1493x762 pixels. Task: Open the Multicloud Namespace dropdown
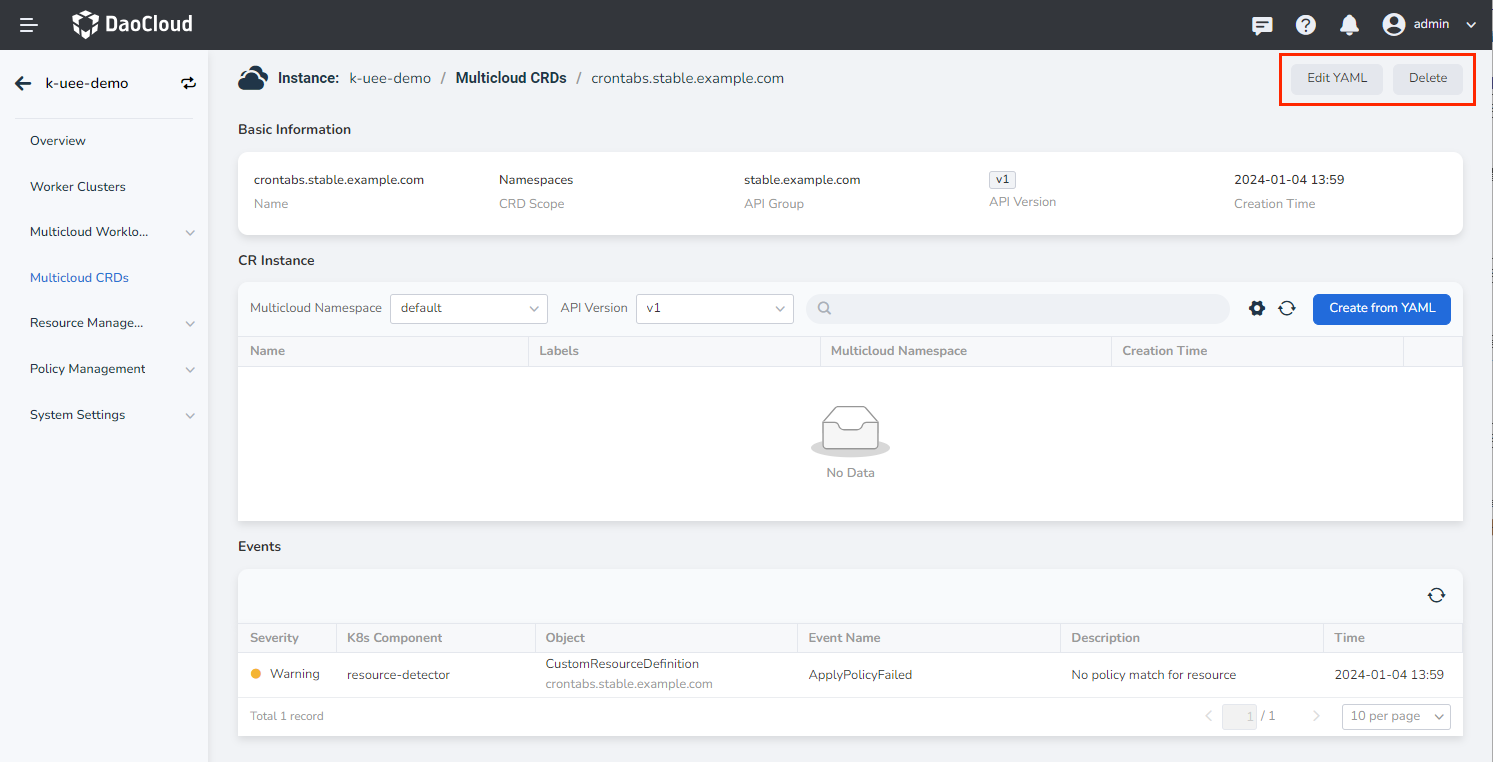[468, 308]
